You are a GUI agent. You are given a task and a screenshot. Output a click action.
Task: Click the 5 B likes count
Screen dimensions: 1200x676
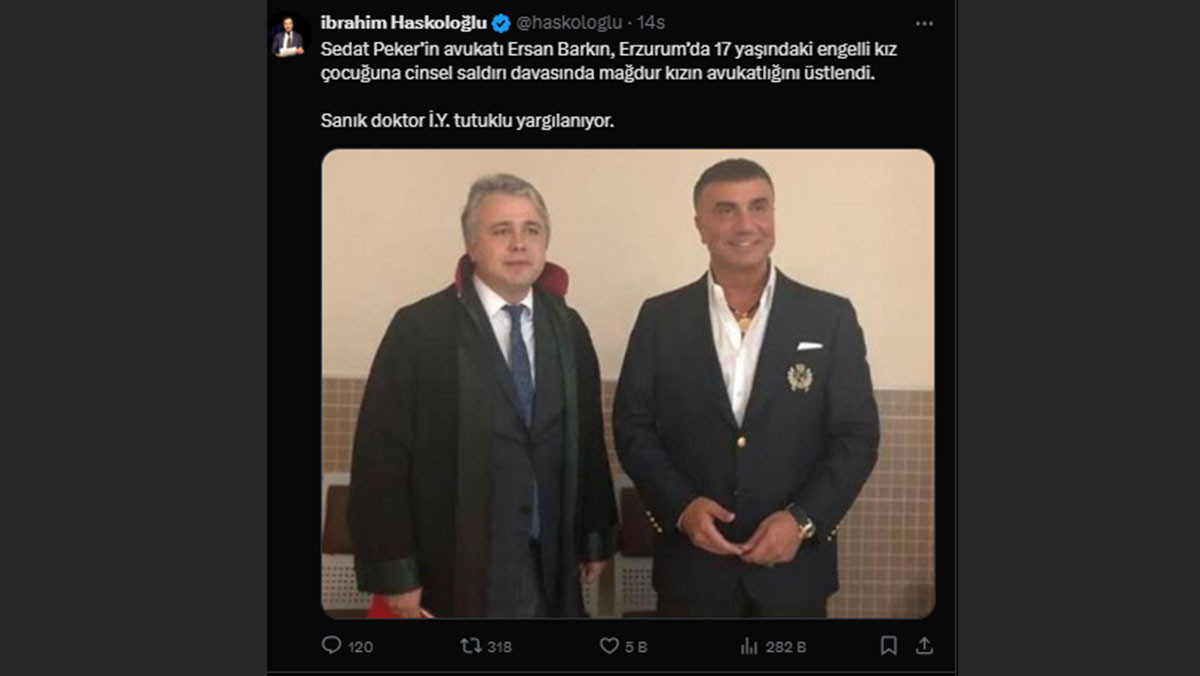coord(636,647)
